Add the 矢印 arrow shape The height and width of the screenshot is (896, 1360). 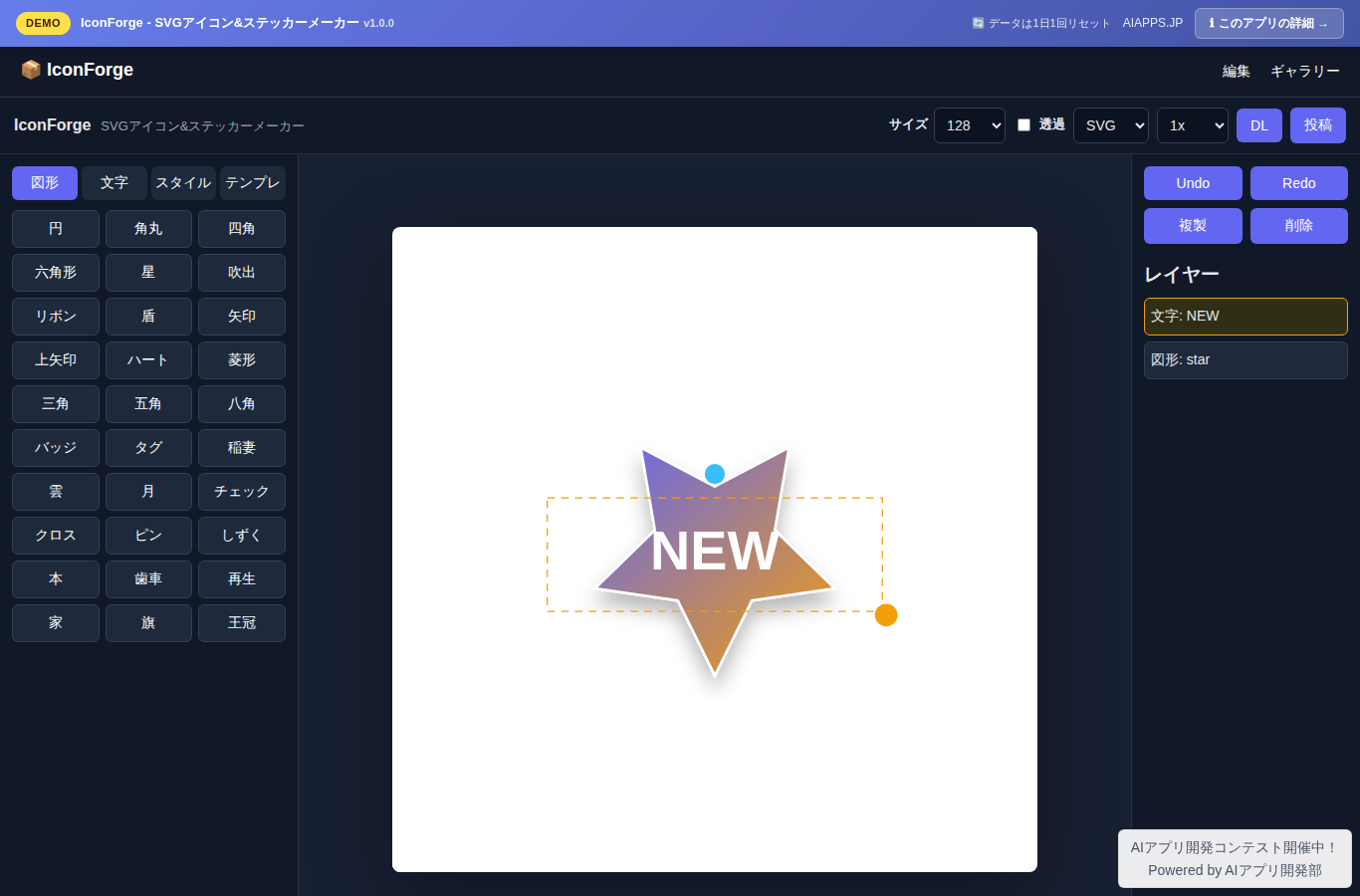242,317
